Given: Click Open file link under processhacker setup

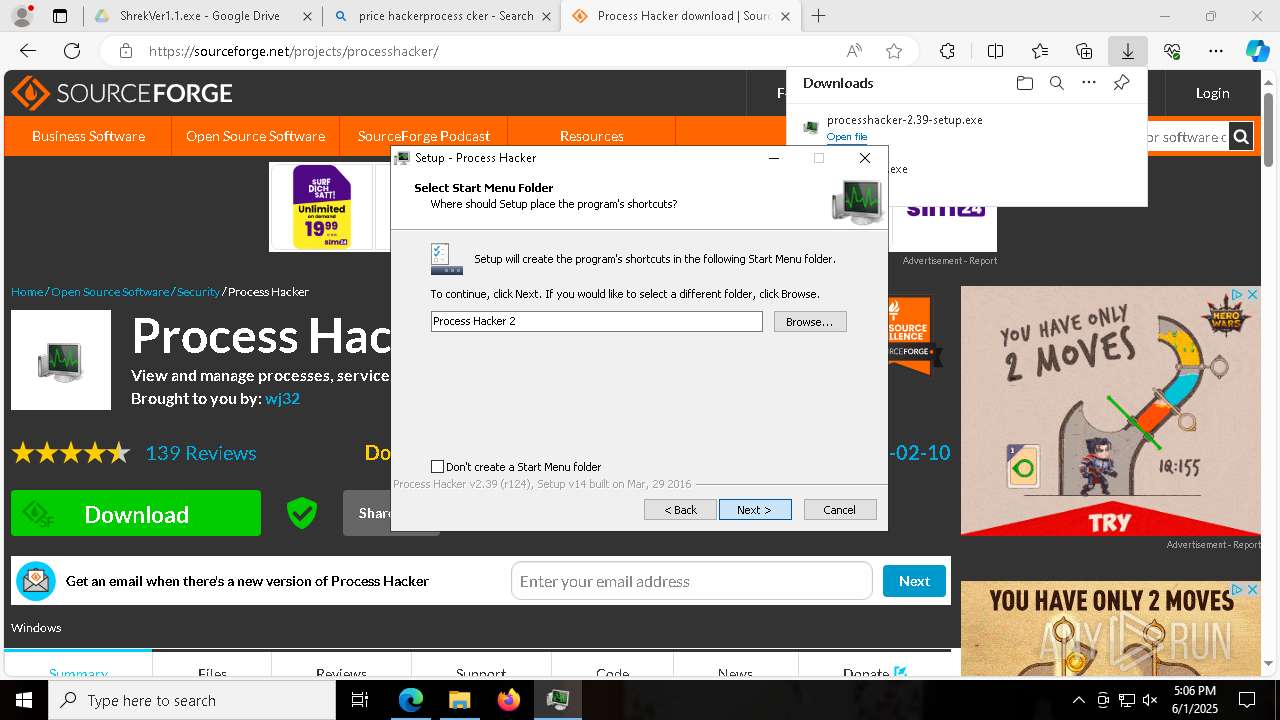Looking at the screenshot, I should point(847,137).
